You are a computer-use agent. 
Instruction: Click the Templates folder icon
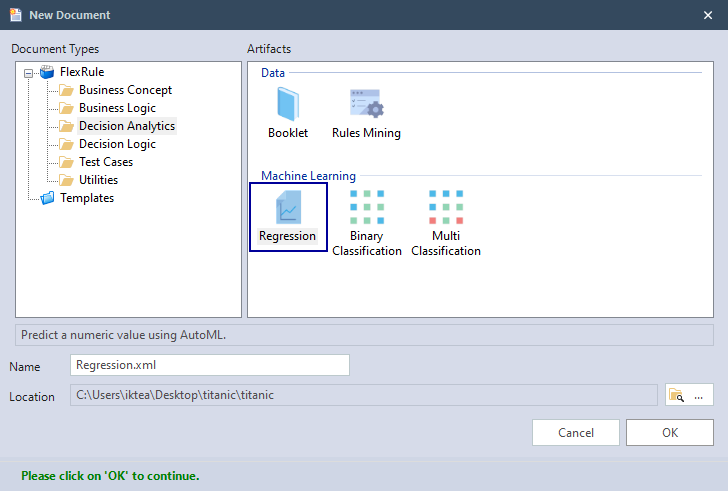[x=47, y=198]
